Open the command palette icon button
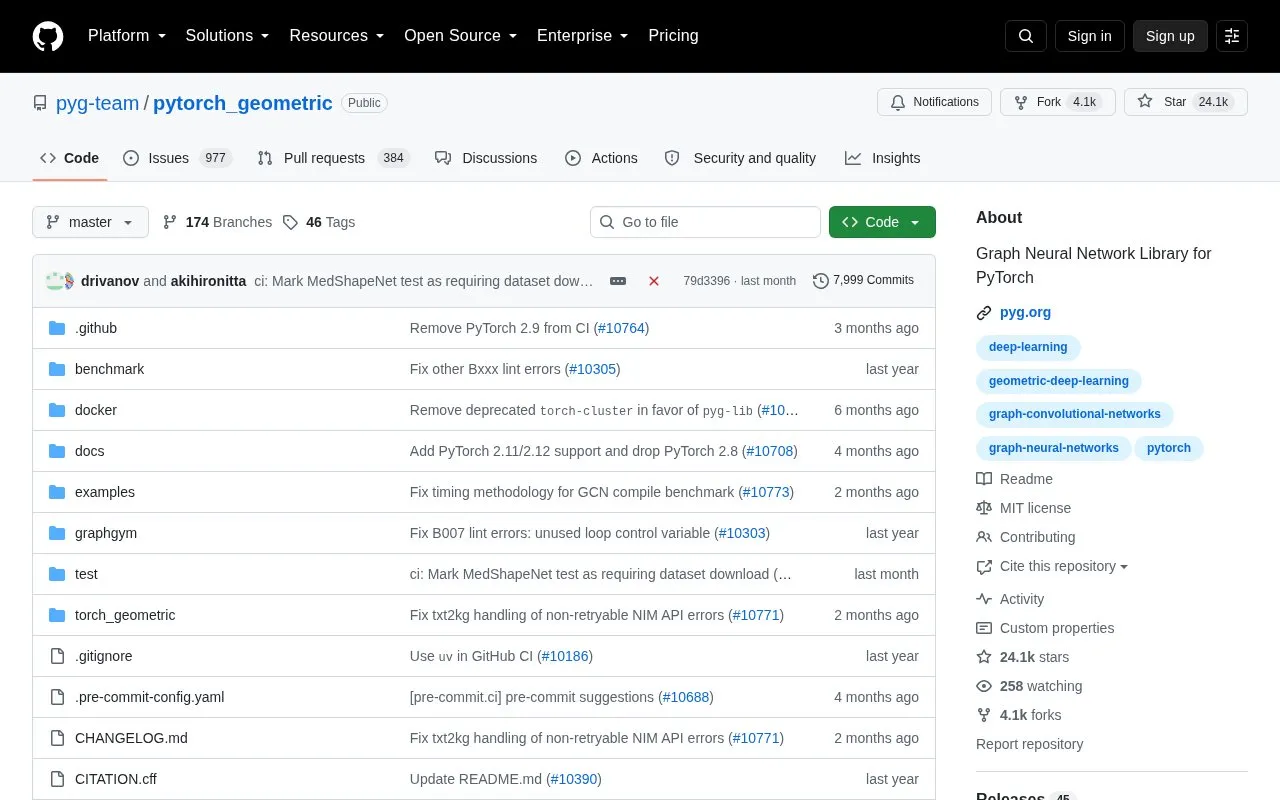 tap(1232, 36)
